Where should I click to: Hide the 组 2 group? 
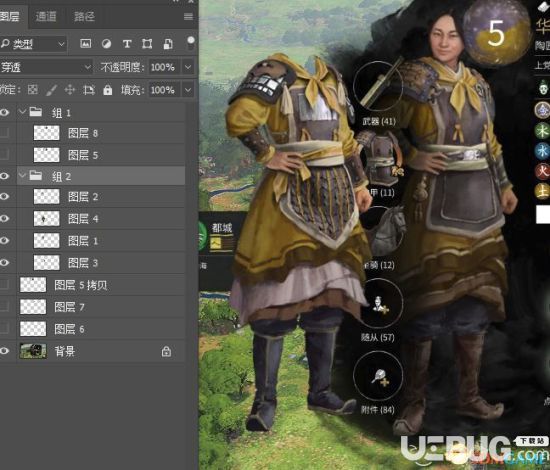(x=4, y=176)
